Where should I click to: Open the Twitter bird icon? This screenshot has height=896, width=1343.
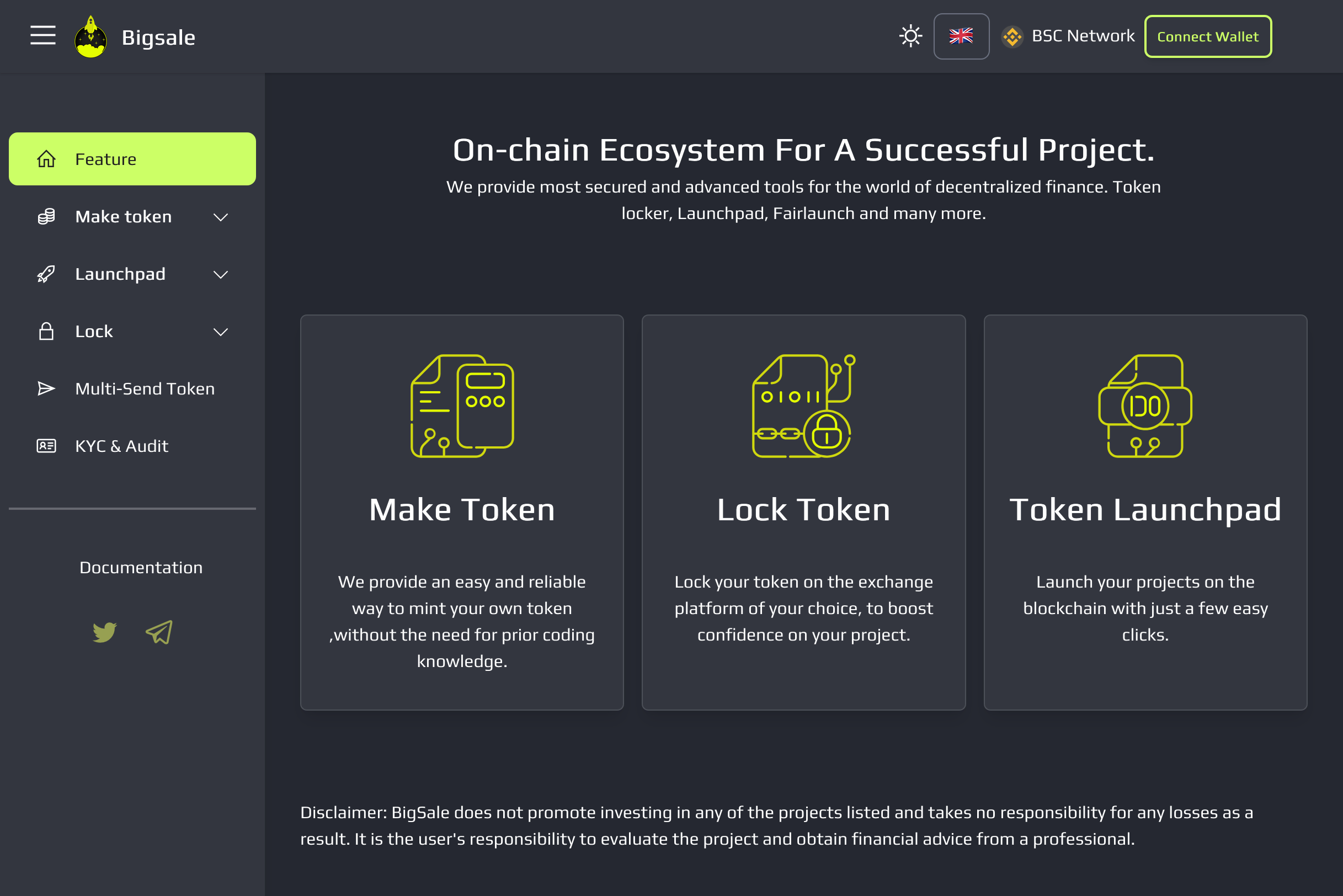105,632
